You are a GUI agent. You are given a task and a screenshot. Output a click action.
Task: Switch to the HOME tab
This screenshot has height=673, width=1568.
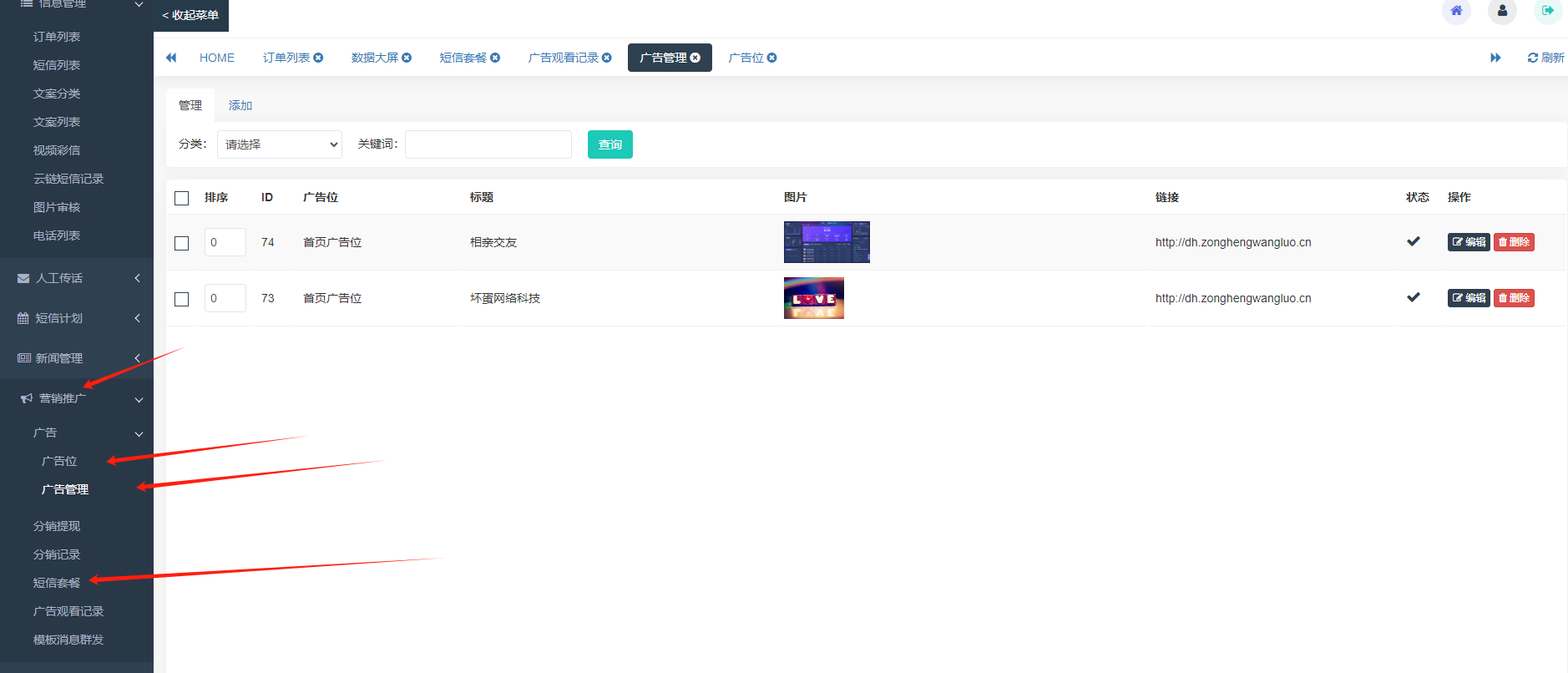click(217, 58)
